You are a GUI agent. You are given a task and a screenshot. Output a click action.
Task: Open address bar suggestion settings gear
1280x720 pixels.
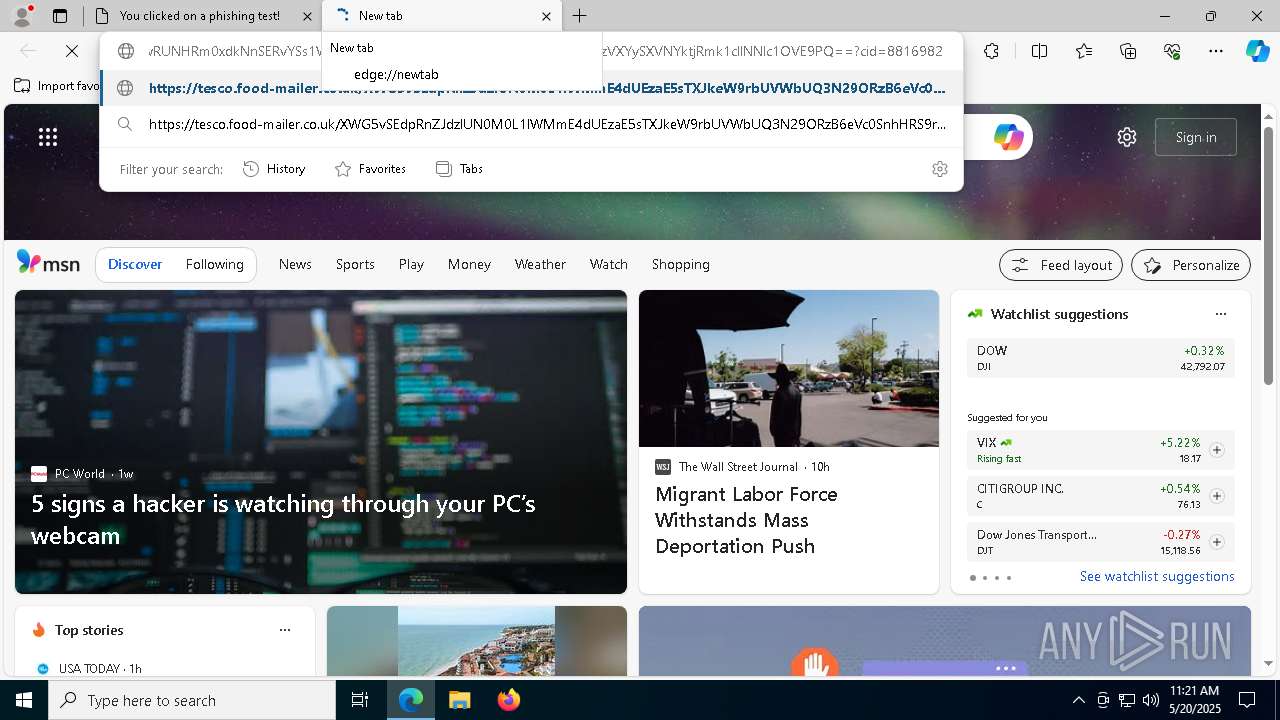[x=939, y=169]
